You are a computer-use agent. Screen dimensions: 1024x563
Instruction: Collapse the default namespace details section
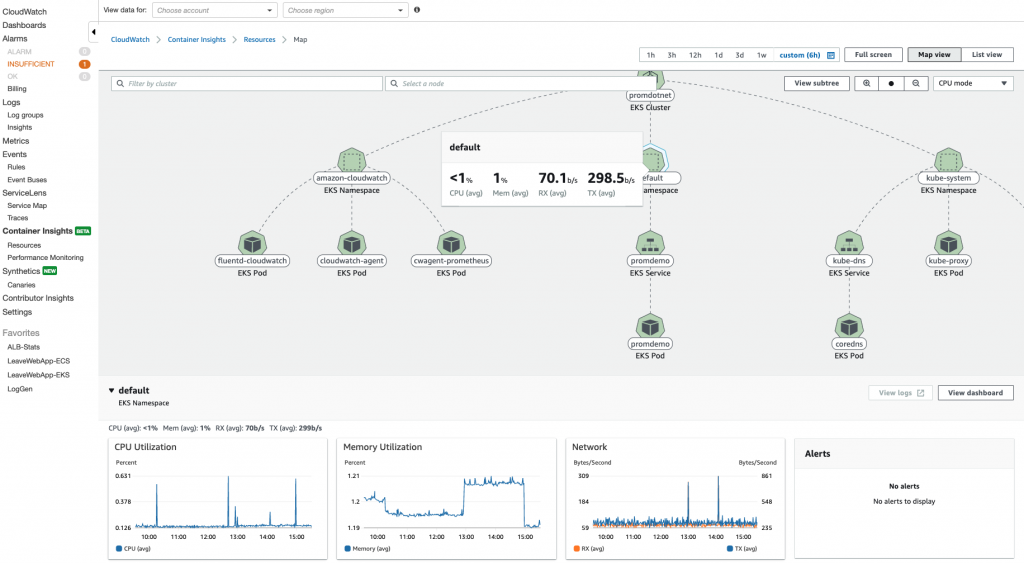click(111, 391)
